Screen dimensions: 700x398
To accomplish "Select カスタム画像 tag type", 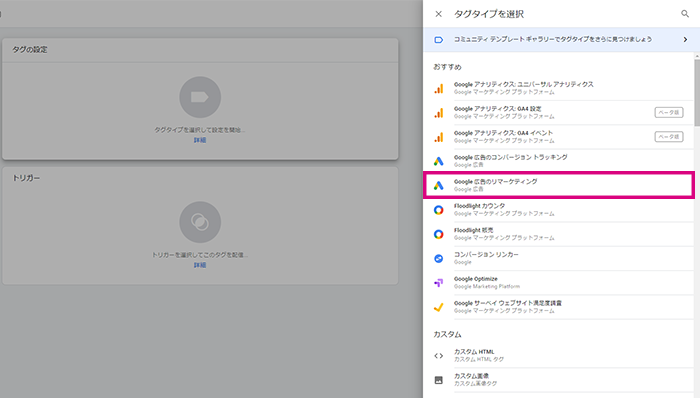I will pos(471,376).
